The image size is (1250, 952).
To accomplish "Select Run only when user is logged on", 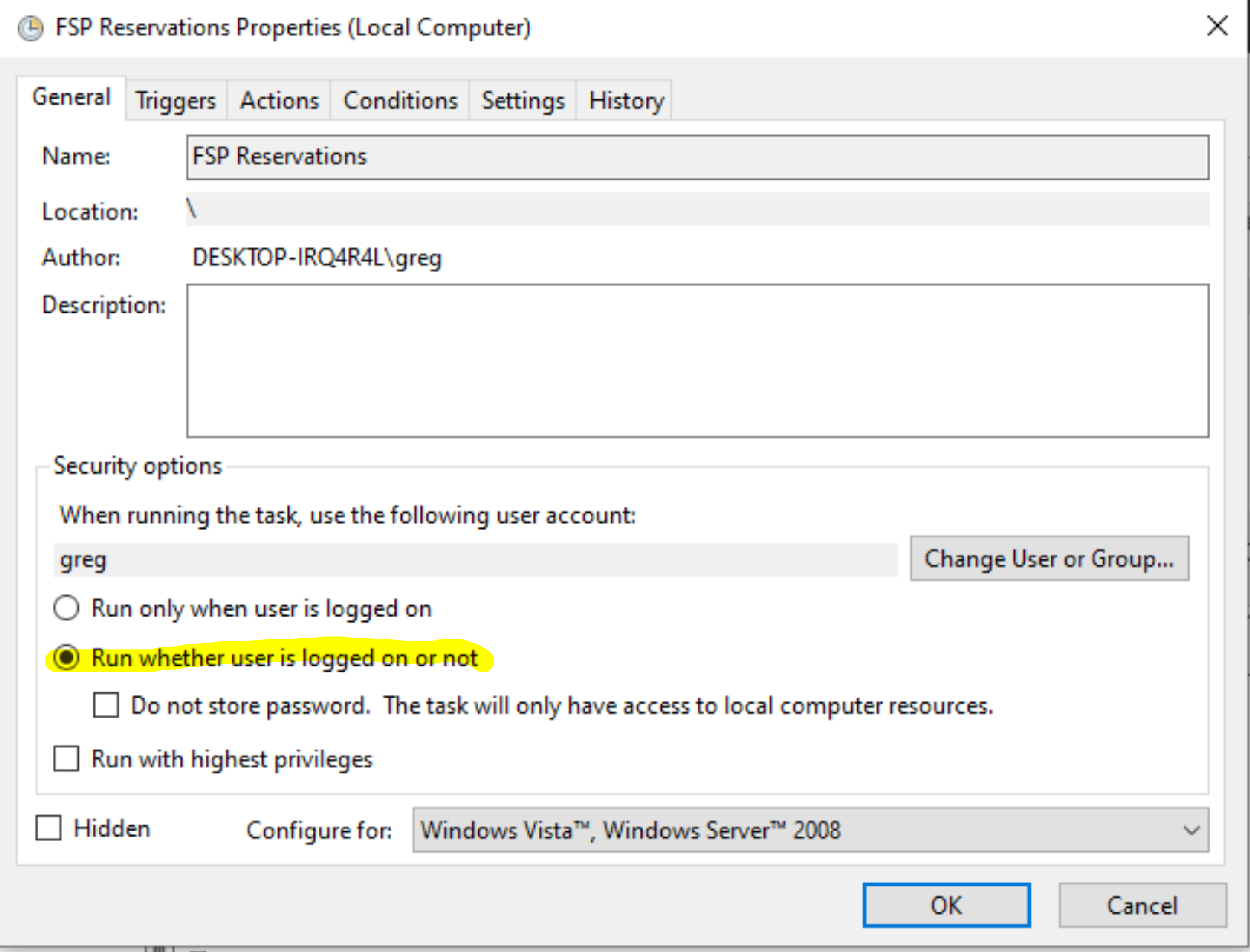I will tap(67, 608).
